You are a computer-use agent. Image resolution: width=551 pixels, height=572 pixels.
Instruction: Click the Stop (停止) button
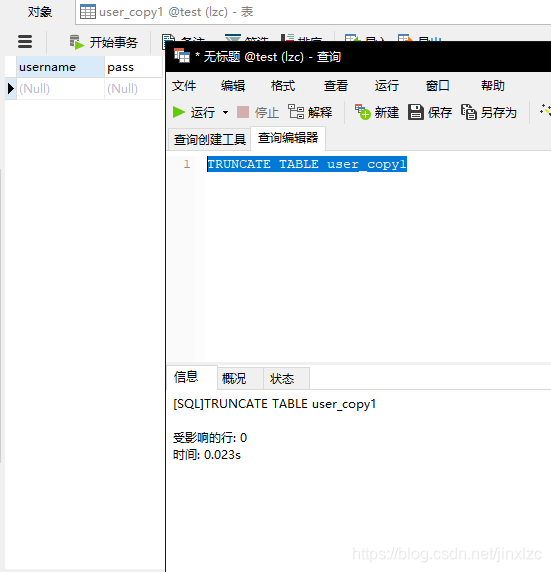(258, 112)
